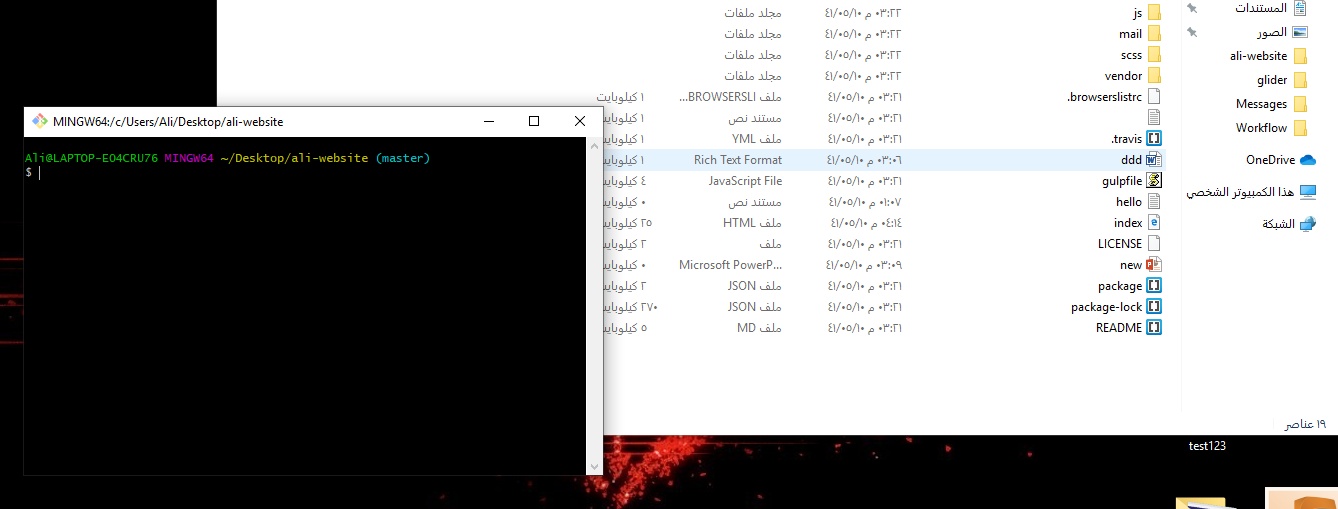
Task: Click the pin icon beside المستندات
Action: pos(1191,8)
